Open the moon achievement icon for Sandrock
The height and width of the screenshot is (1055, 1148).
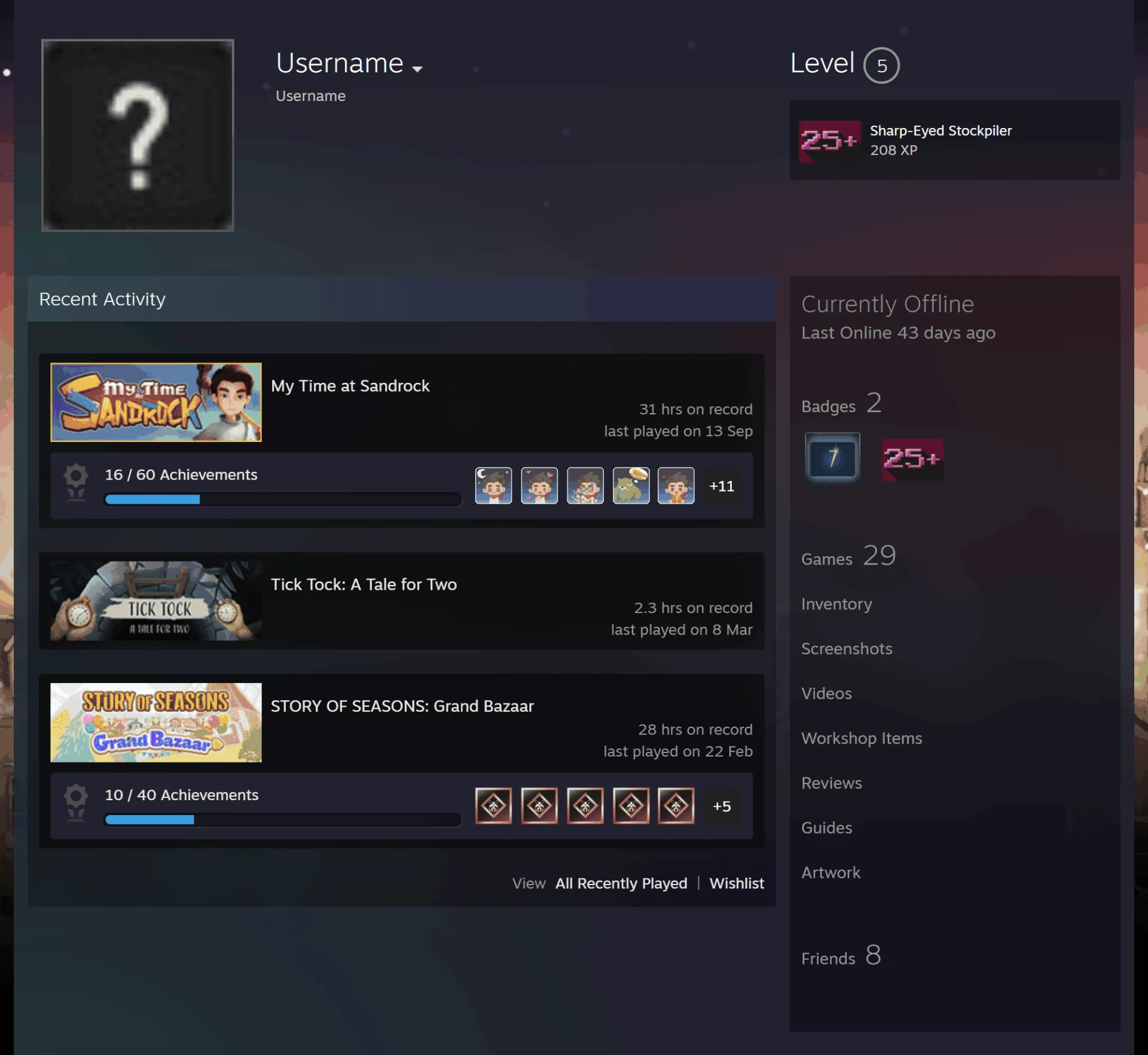(493, 486)
